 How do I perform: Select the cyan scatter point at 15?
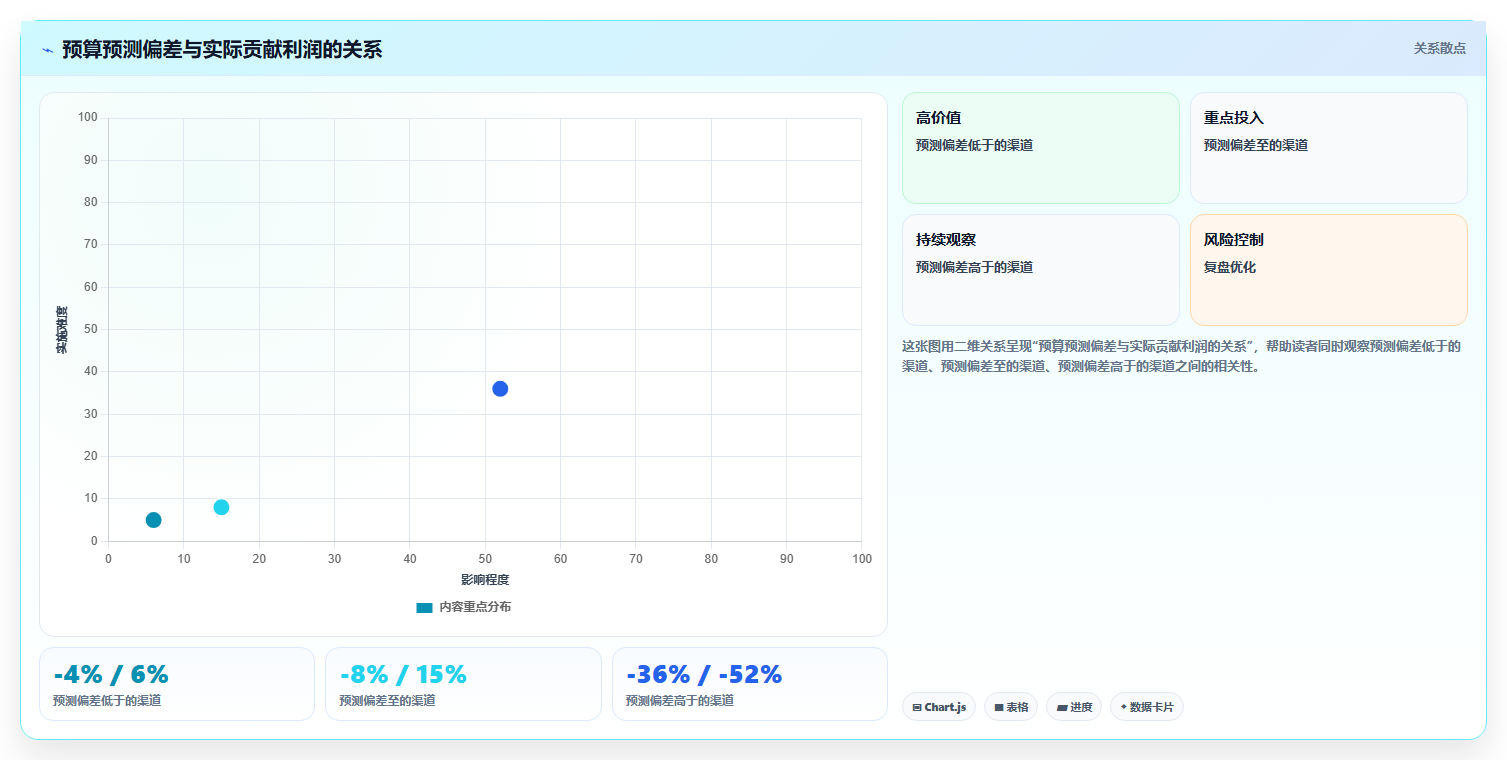click(x=221, y=507)
